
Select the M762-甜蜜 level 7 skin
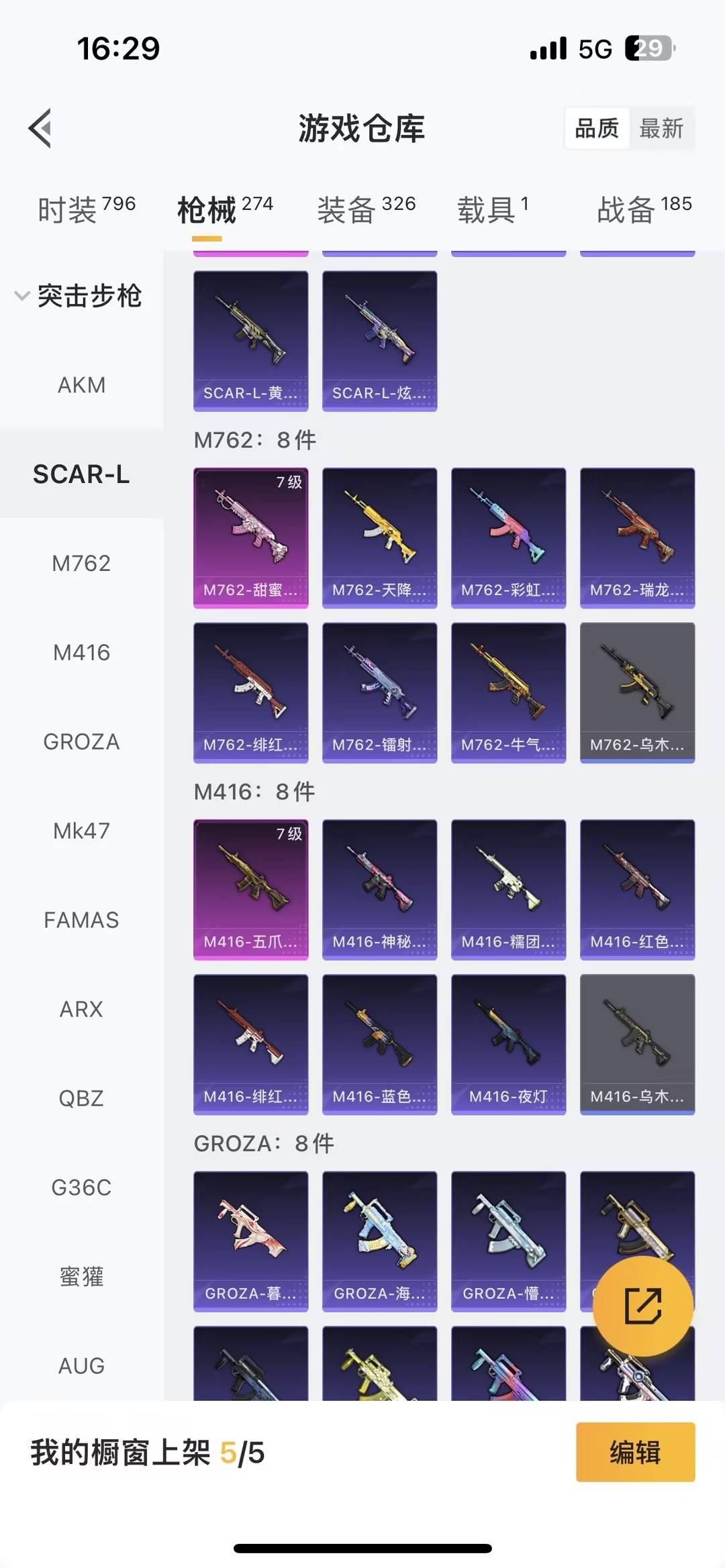point(251,538)
